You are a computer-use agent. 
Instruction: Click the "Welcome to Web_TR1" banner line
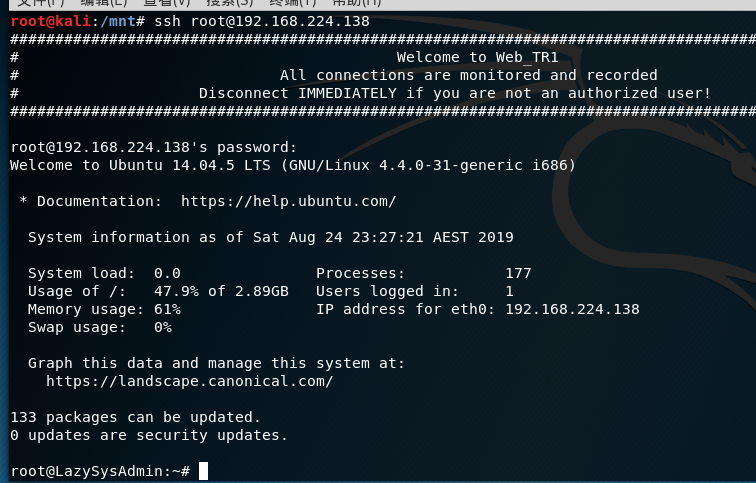pos(477,57)
